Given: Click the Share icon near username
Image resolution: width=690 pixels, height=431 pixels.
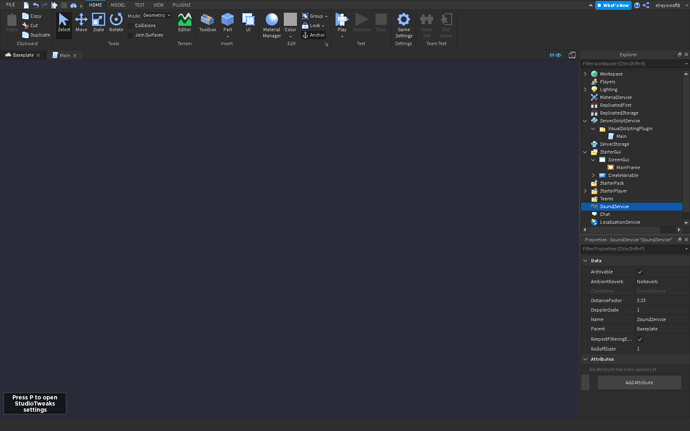Looking at the screenshot, I should pyautogui.click(x=646, y=5).
